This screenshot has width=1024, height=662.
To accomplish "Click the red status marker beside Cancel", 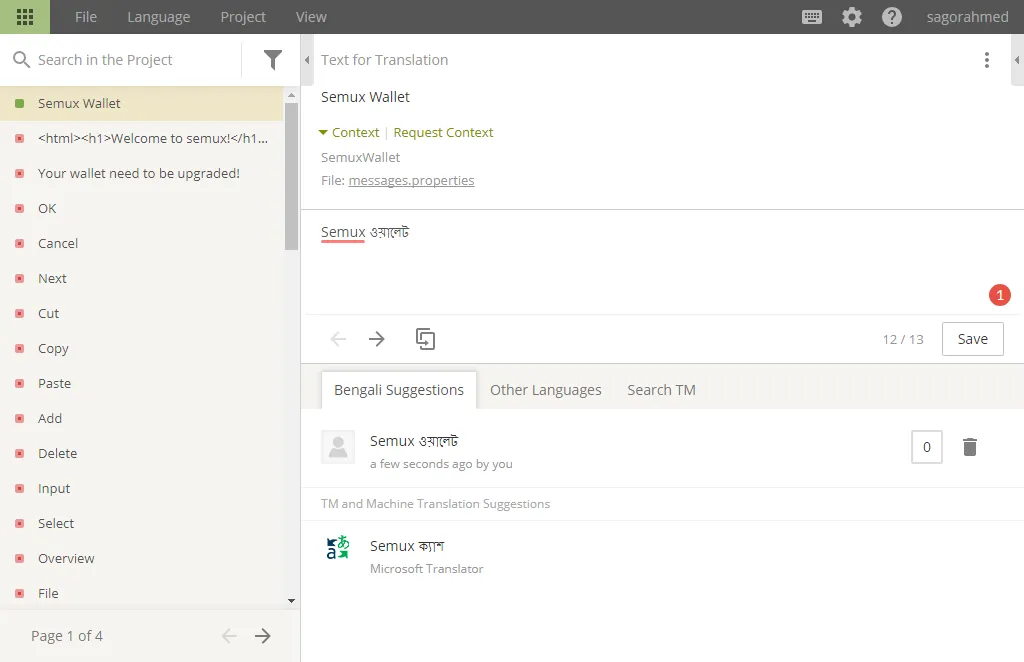I will coord(20,244).
